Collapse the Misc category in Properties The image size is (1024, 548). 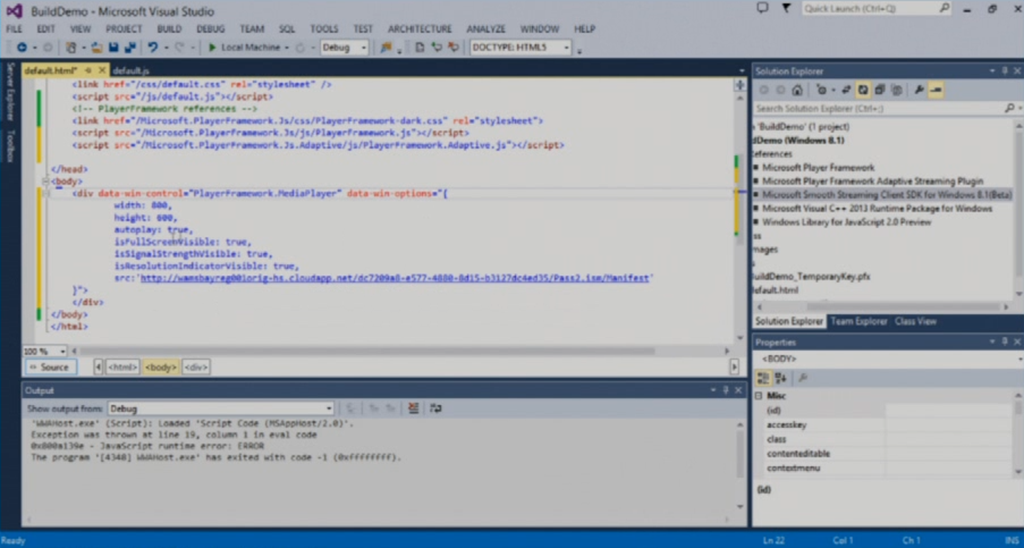pos(758,396)
